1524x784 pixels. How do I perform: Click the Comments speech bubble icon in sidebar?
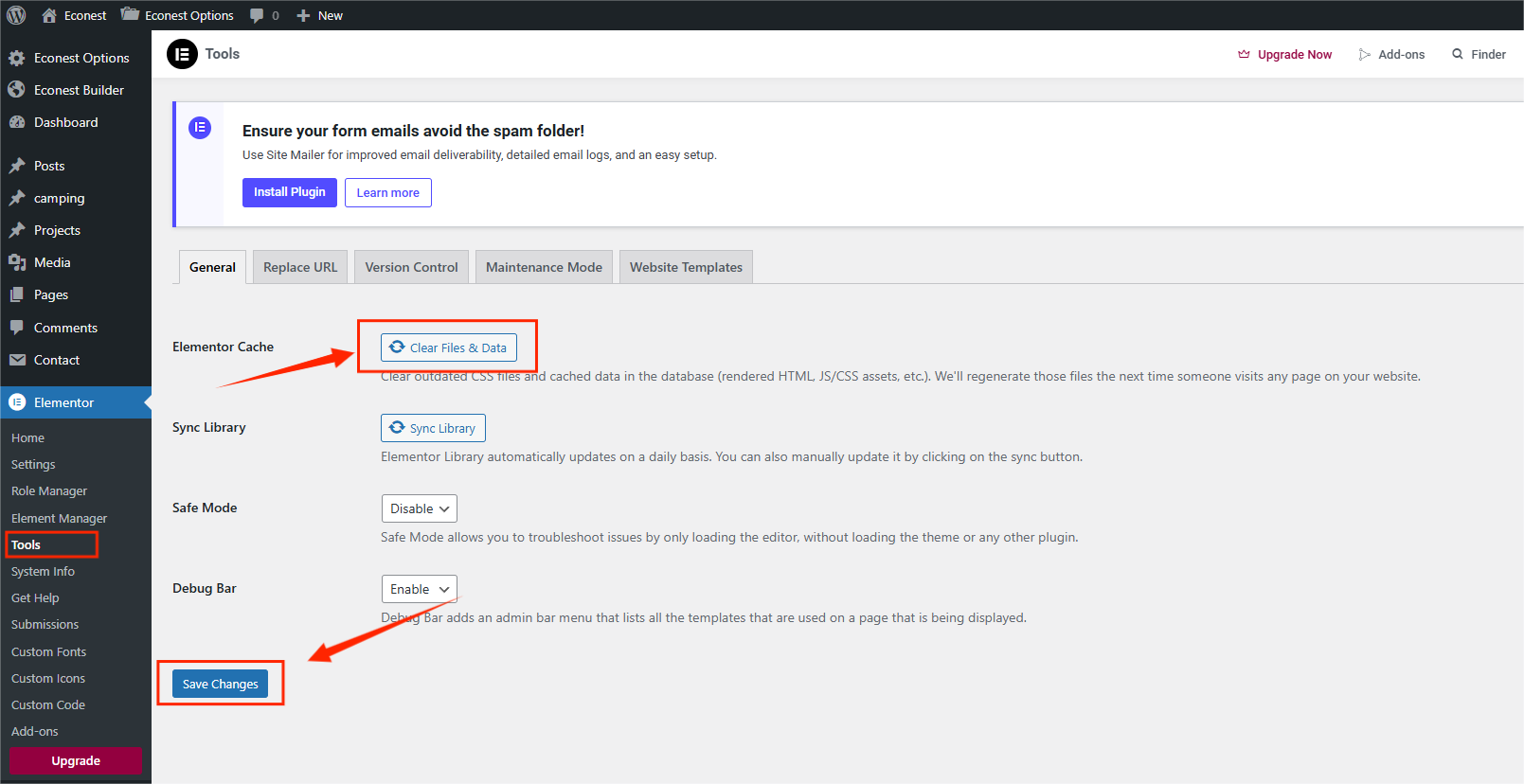pyautogui.click(x=17, y=328)
